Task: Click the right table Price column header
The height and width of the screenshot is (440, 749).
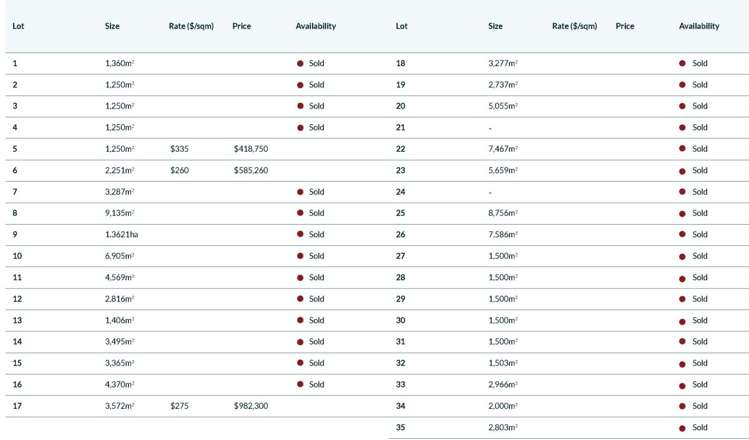Action: [625, 26]
